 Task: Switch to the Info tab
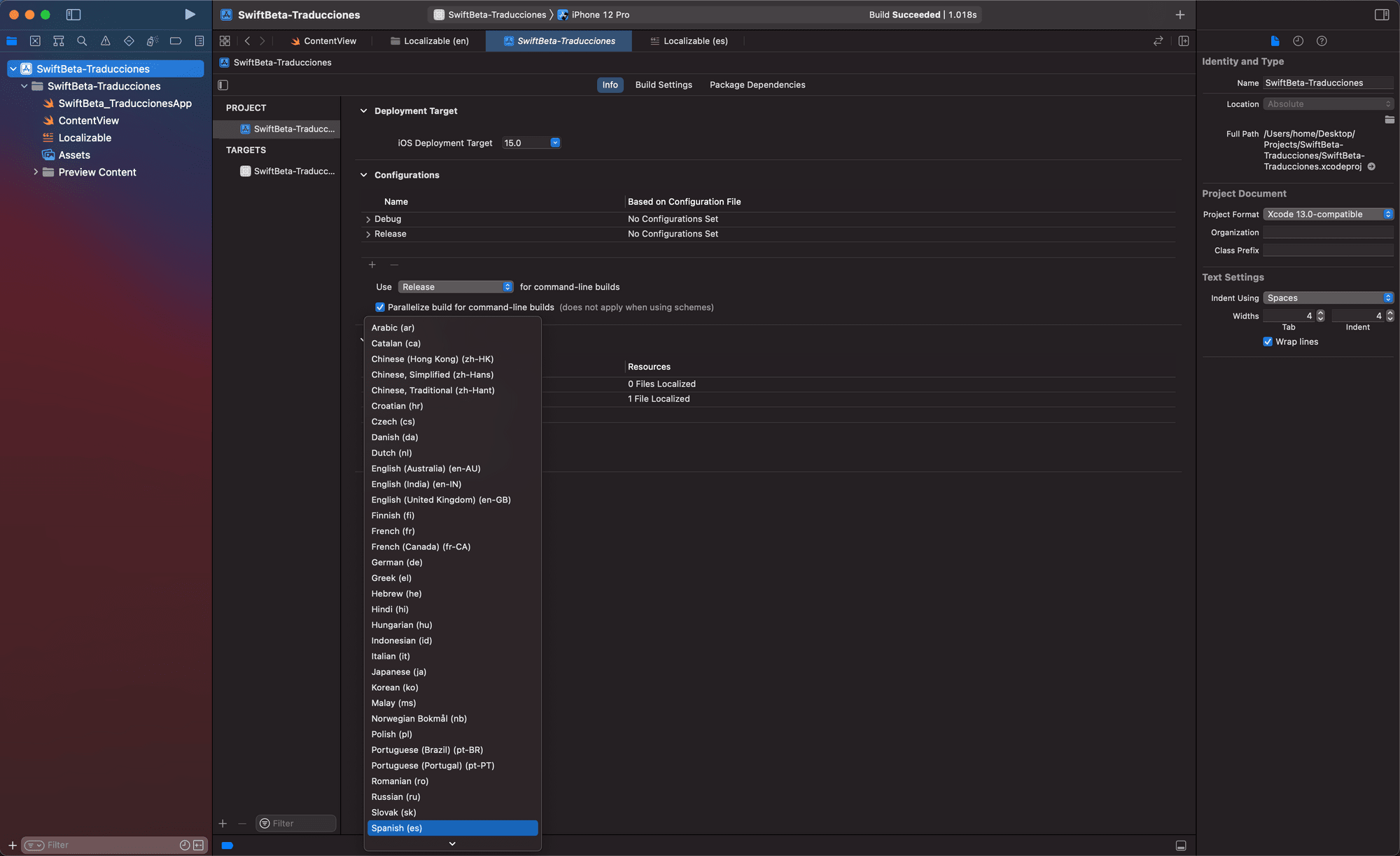point(610,85)
